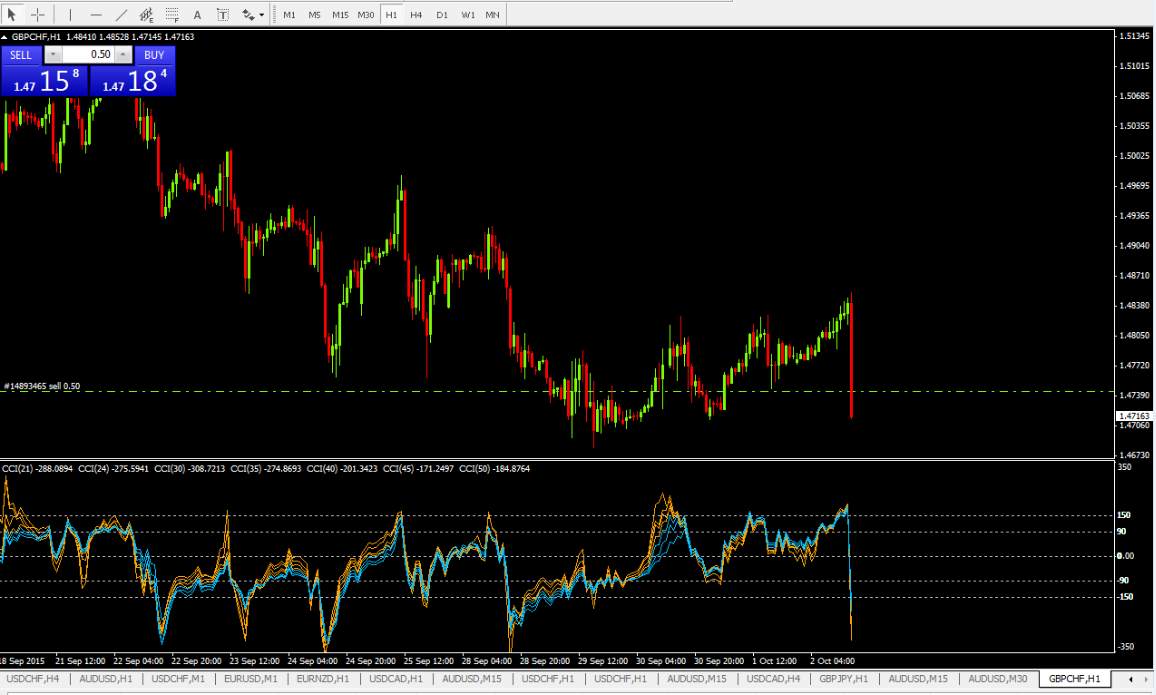
Task: Click the SELL button
Action: (21, 55)
